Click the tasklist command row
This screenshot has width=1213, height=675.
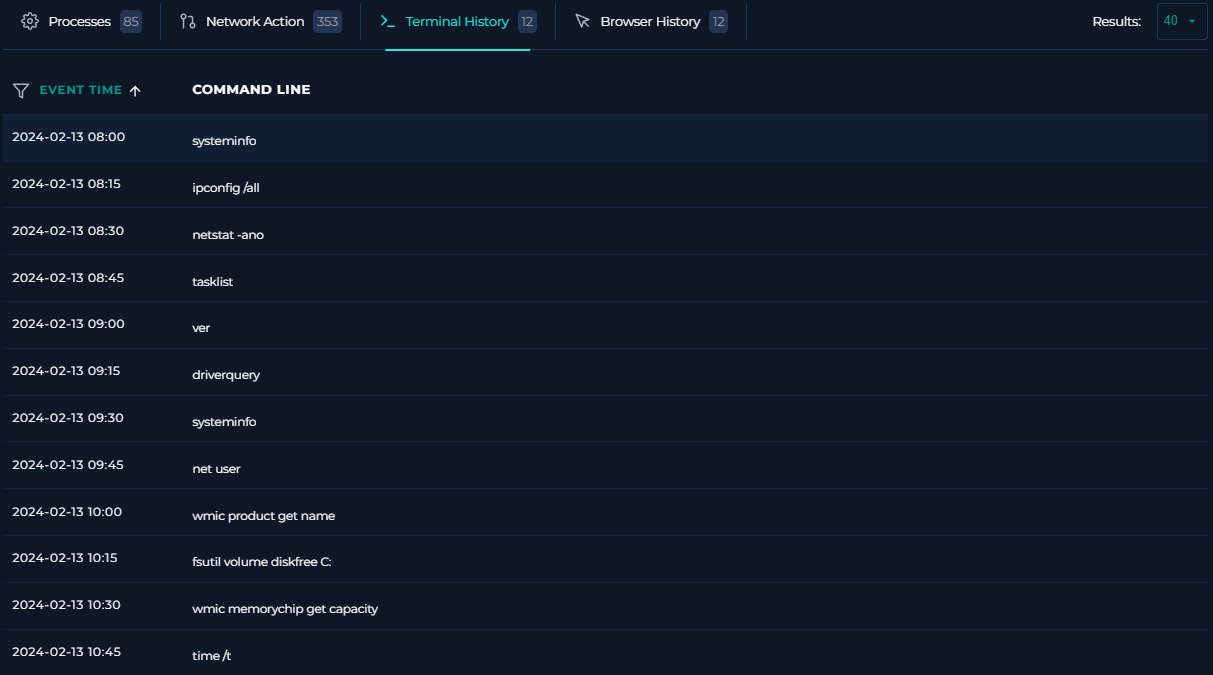212,281
